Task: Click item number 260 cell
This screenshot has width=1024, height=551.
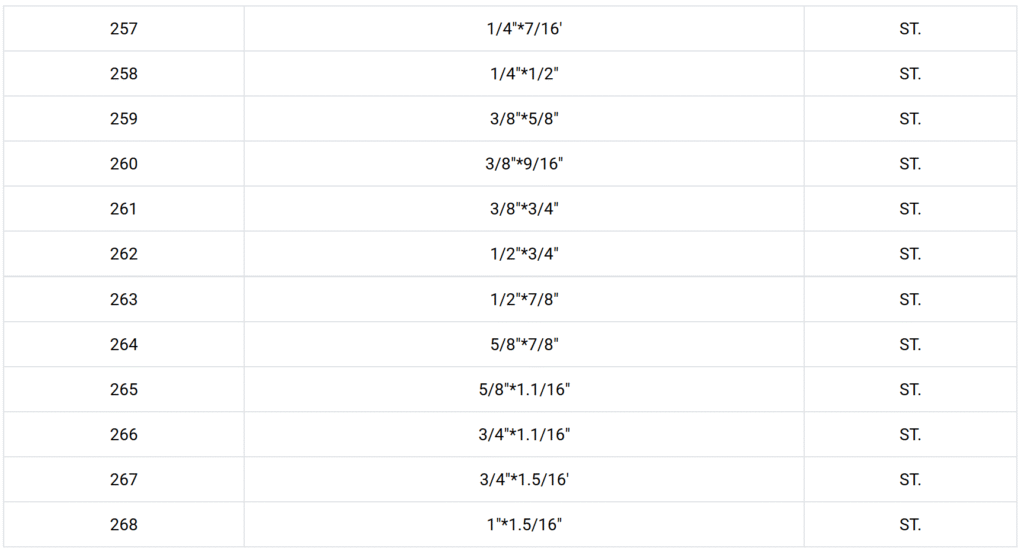Action: coord(124,164)
